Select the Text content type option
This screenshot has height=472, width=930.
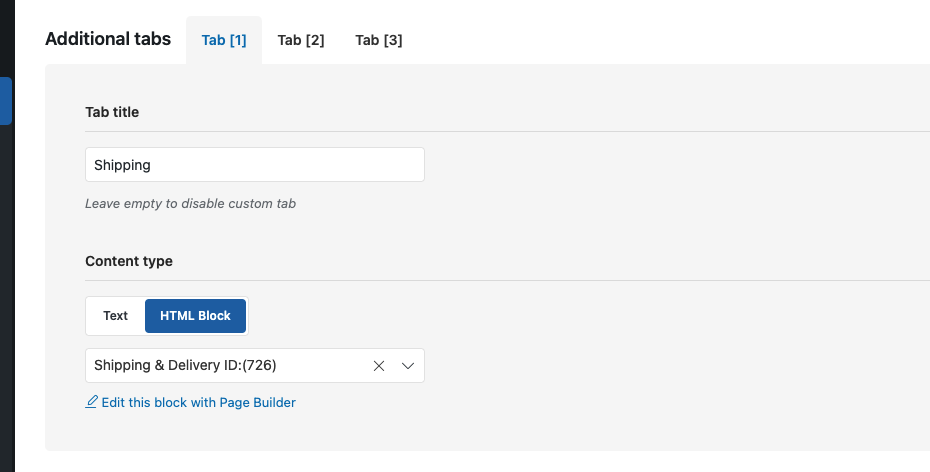point(116,316)
